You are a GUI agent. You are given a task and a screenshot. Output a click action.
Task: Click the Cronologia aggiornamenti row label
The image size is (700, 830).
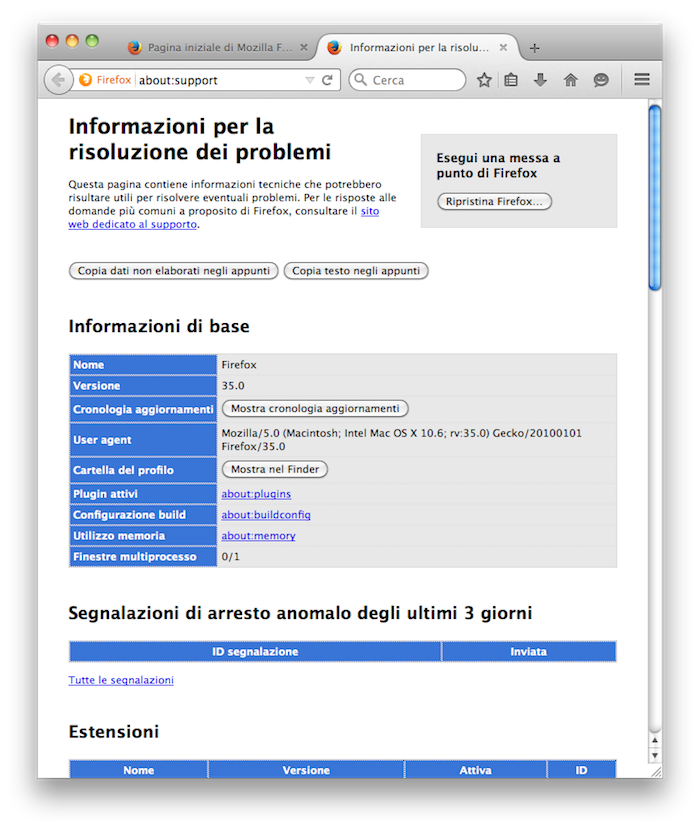[143, 410]
